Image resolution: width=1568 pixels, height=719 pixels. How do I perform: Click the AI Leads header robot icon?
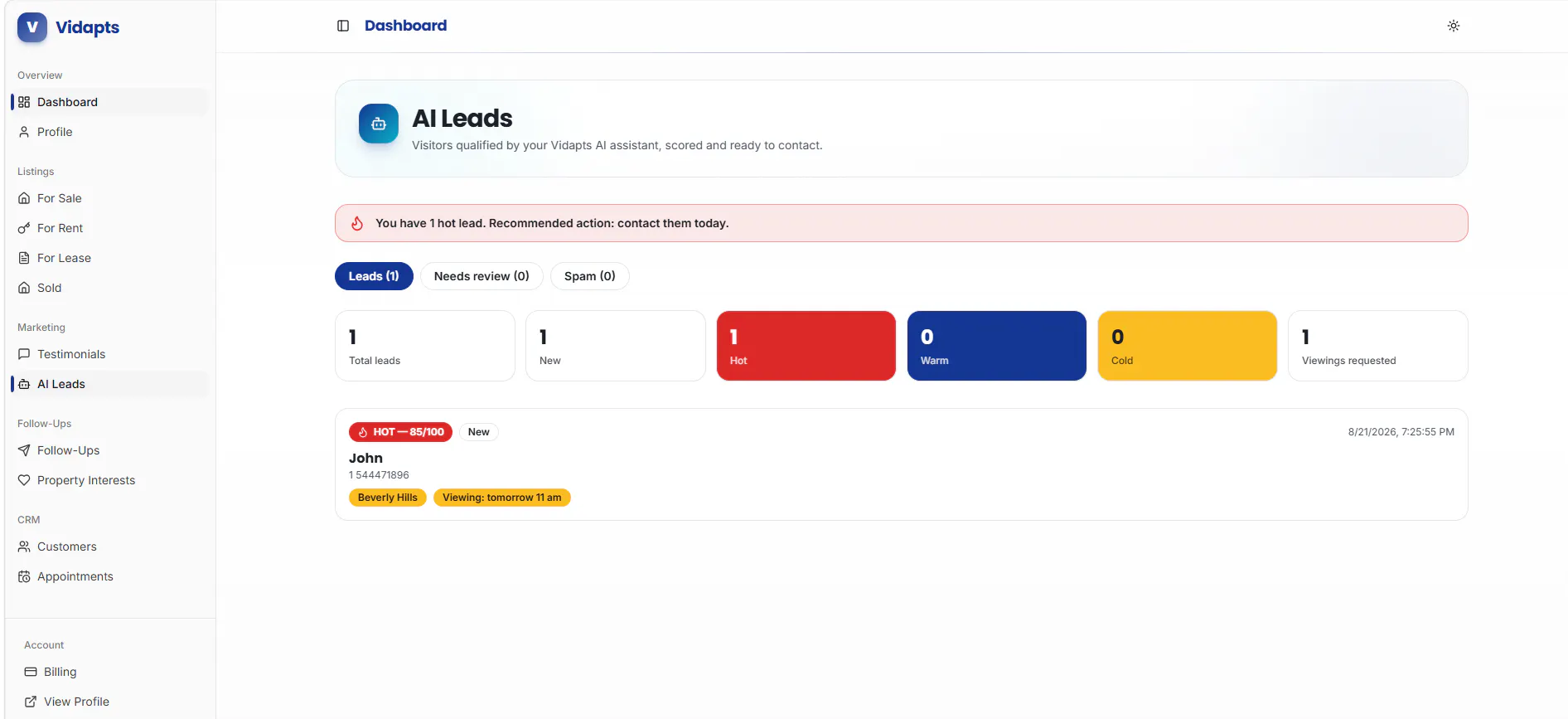coord(379,124)
